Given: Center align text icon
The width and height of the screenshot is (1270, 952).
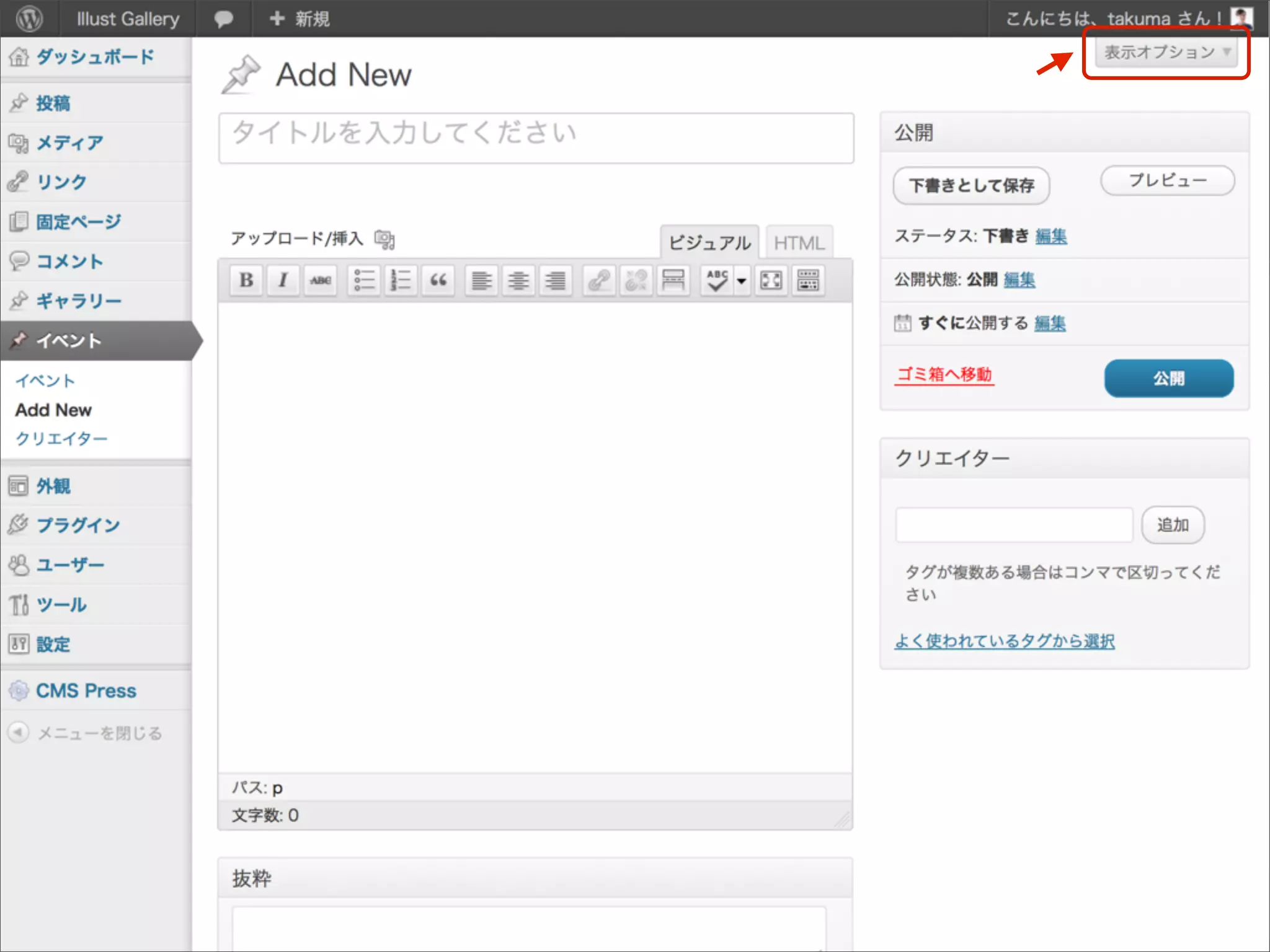Looking at the screenshot, I should pos(518,280).
